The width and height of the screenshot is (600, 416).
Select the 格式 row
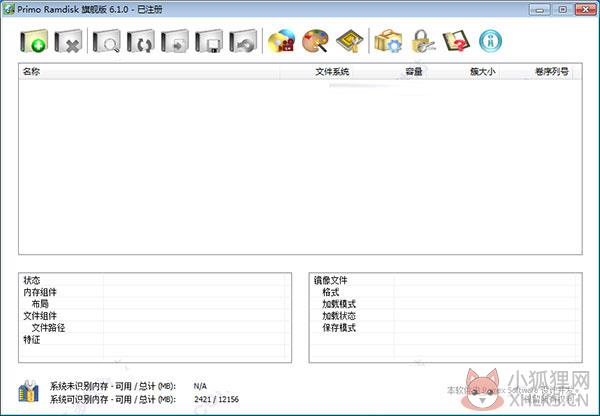tap(446, 292)
